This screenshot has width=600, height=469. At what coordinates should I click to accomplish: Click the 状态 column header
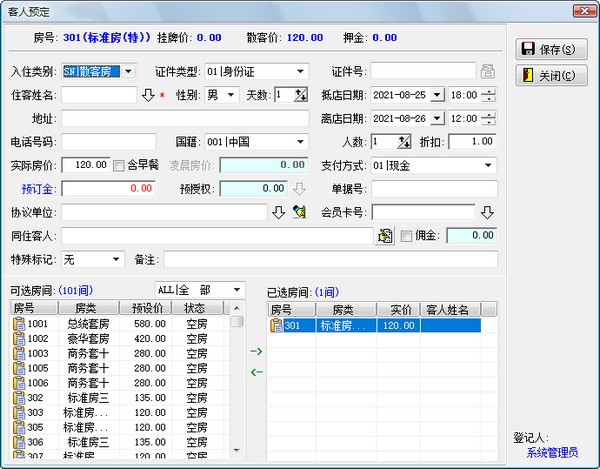[x=193, y=309]
